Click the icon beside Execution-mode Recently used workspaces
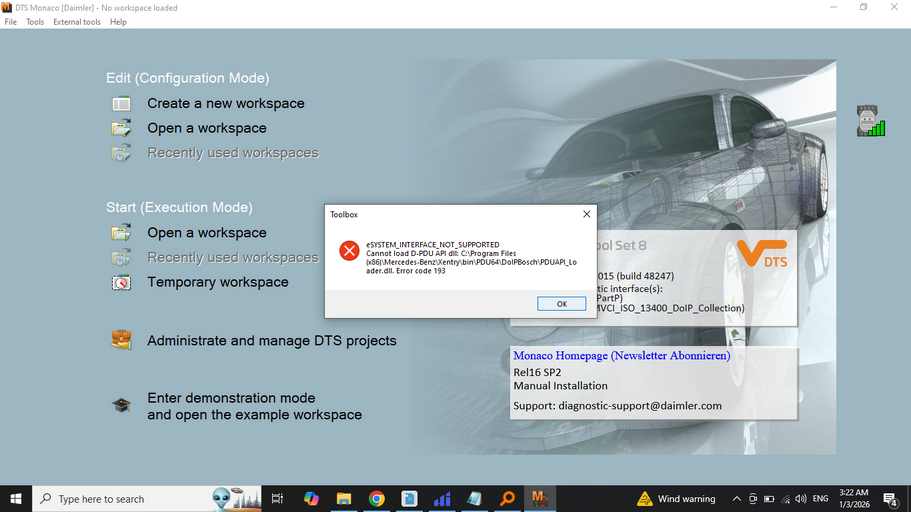Viewport: 911px width, 512px height. tap(121, 257)
